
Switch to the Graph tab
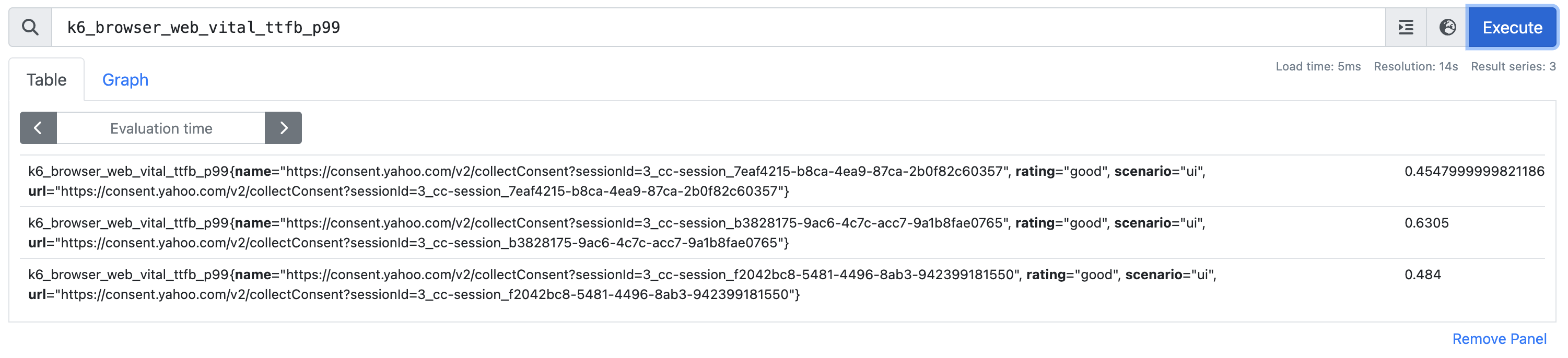coord(125,80)
